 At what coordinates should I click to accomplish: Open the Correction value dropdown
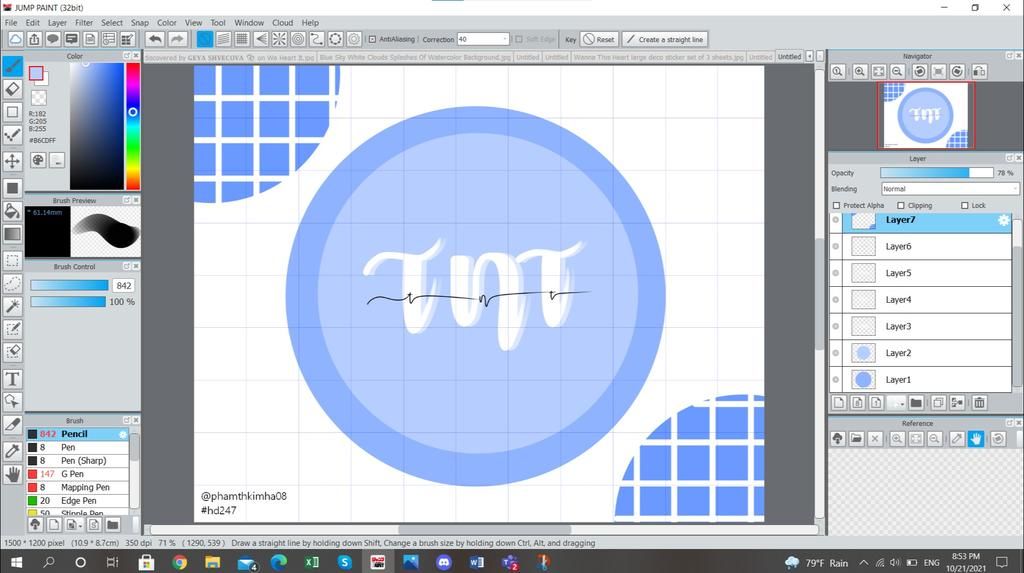(505, 39)
